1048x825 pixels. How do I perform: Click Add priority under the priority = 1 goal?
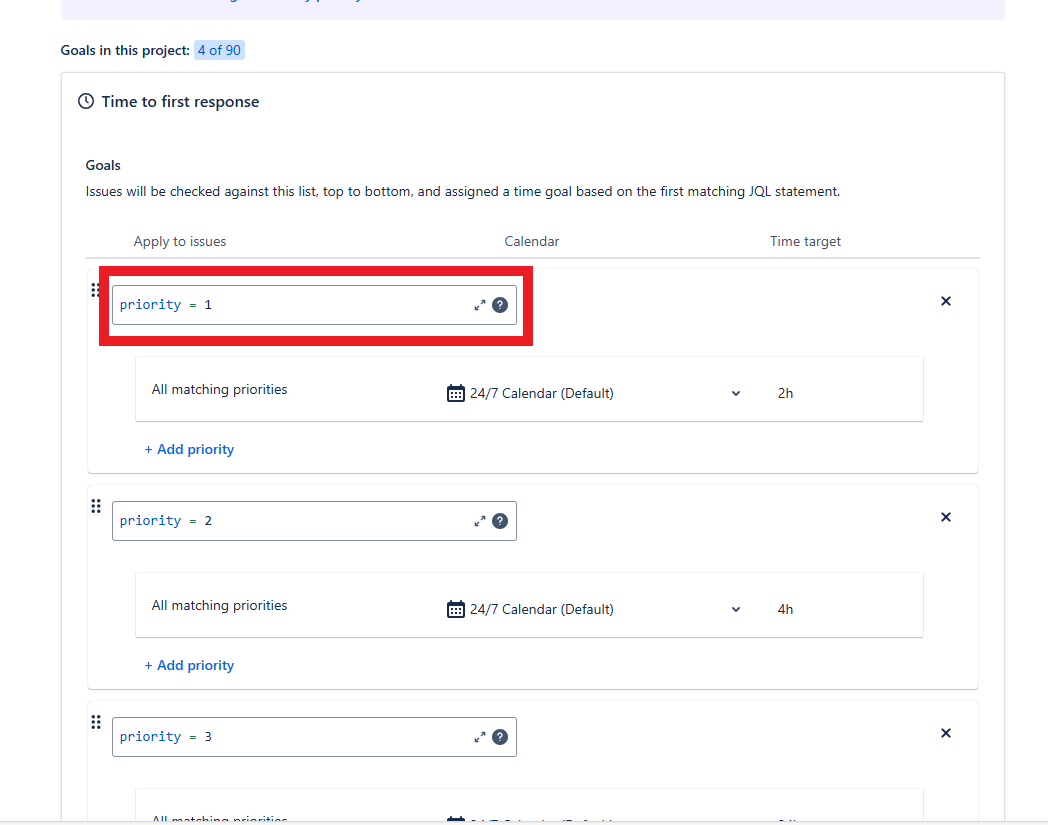tap(189, 450)
